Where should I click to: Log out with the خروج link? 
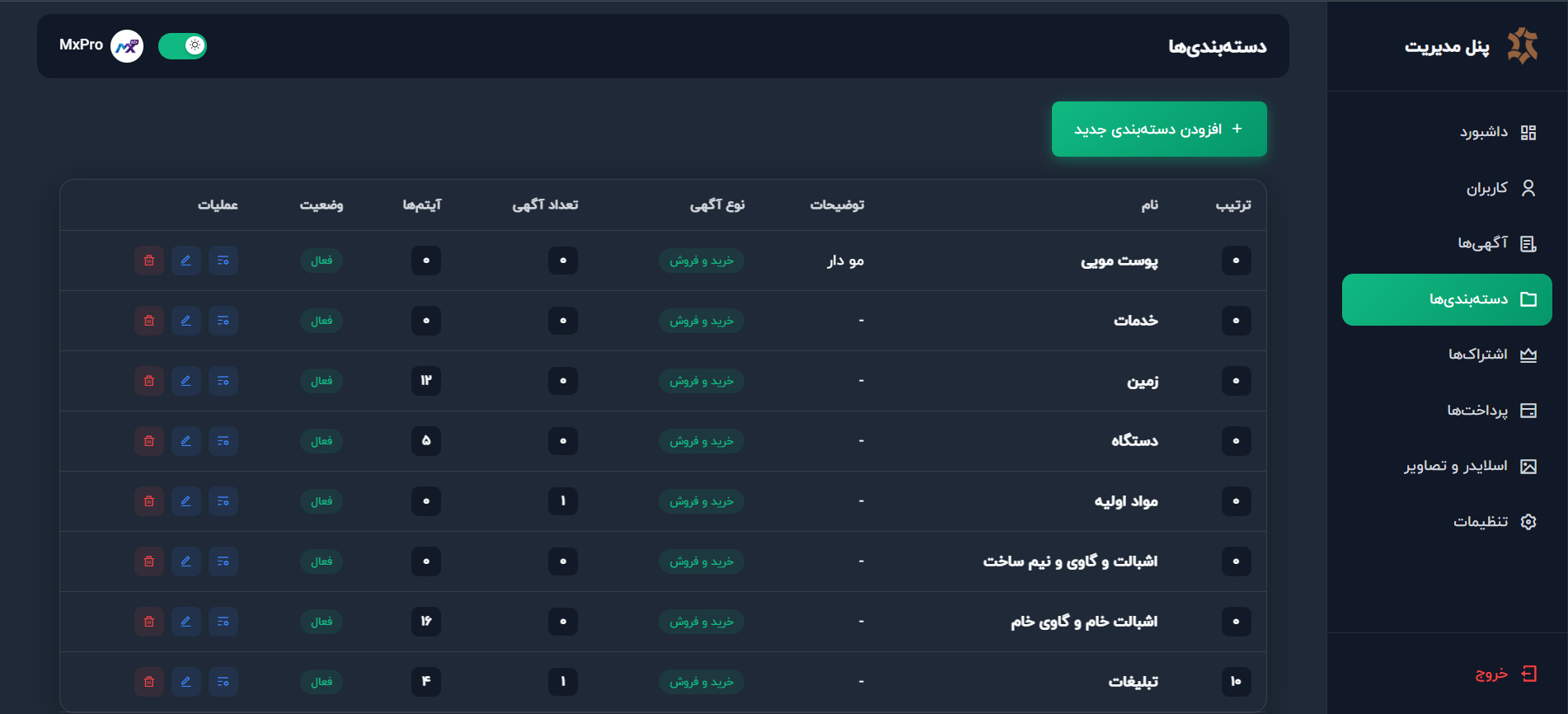pyautogui.click(x=1505, y=674)
